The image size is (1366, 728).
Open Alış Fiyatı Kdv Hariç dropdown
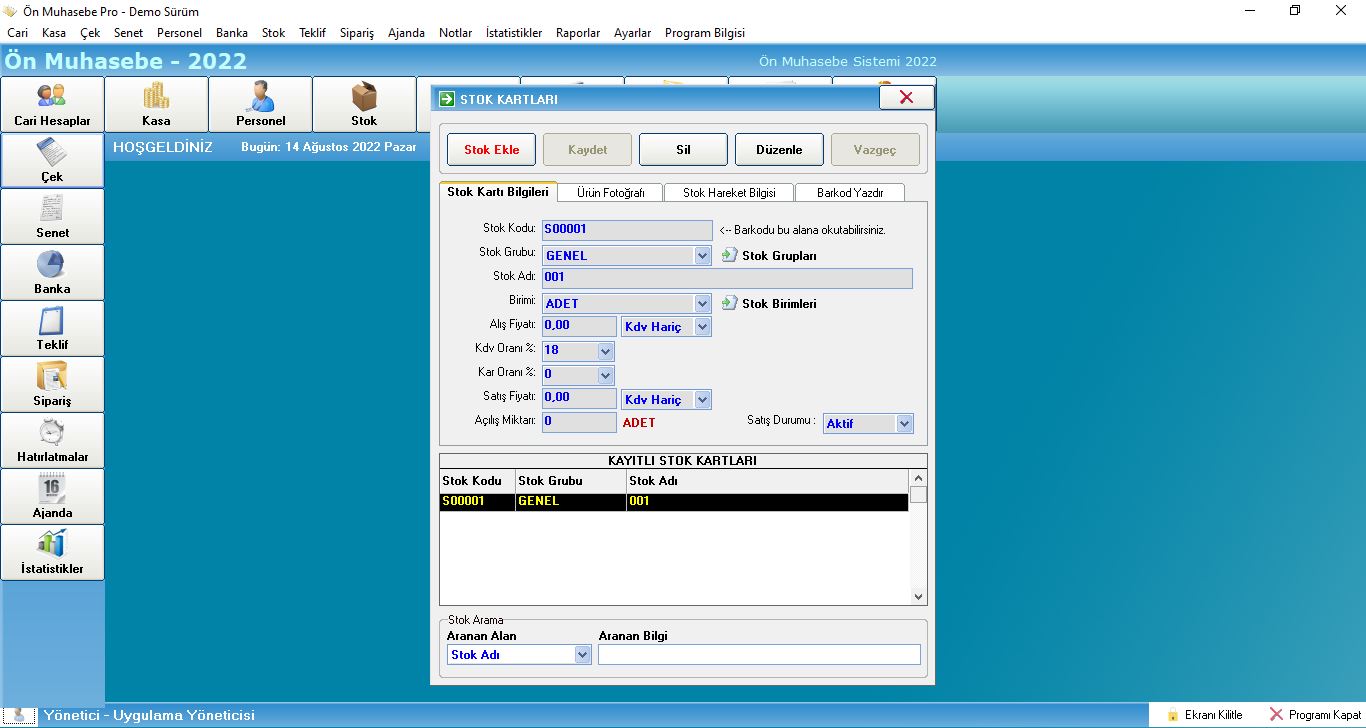coord(702,327)
